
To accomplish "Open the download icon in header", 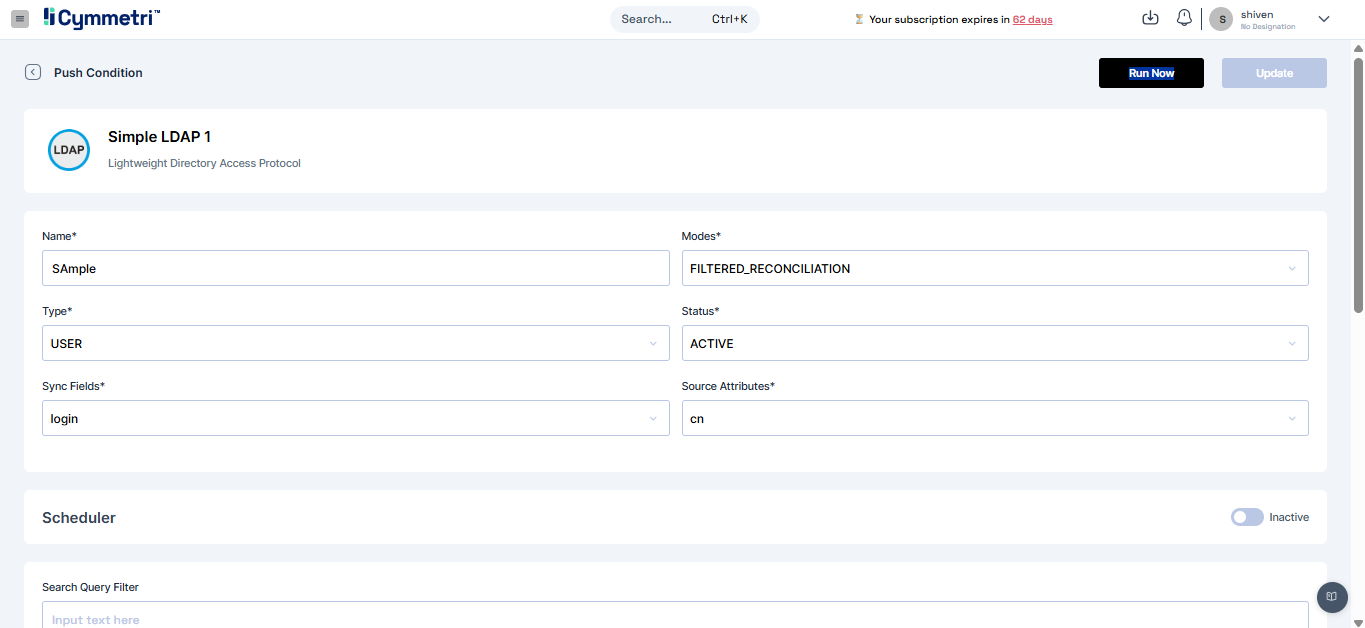I will pos(1150,18).
